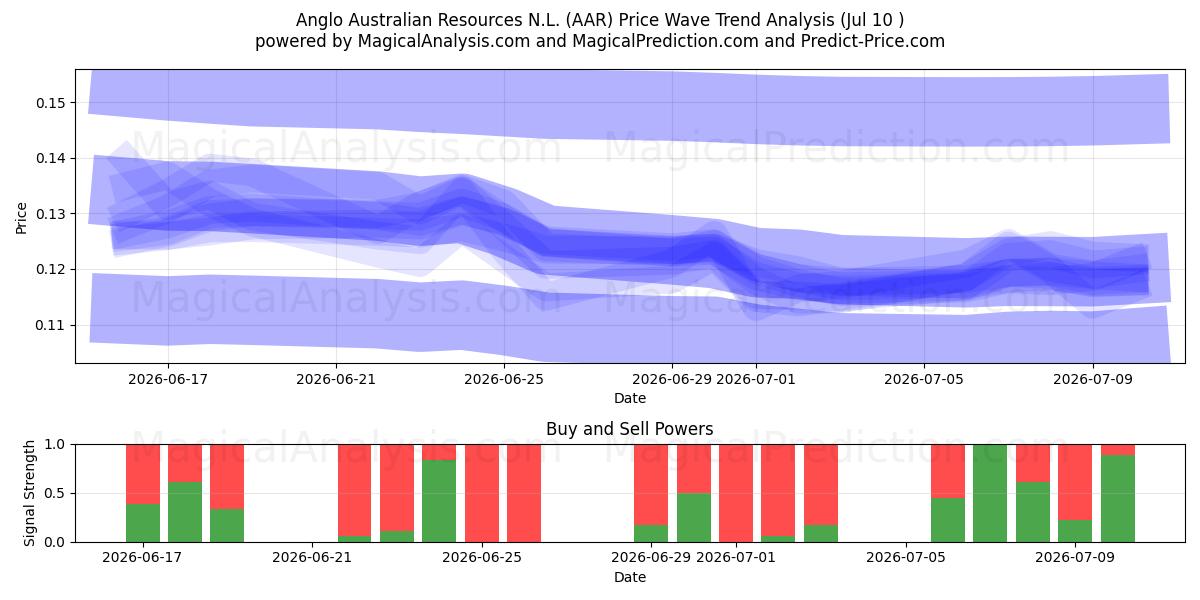The height and width of the screenshot is (600, 1200).
Task: Select the red sell segment of the 2026-06-17 bar
Action: pyautogui.click(x=143, y=474)
